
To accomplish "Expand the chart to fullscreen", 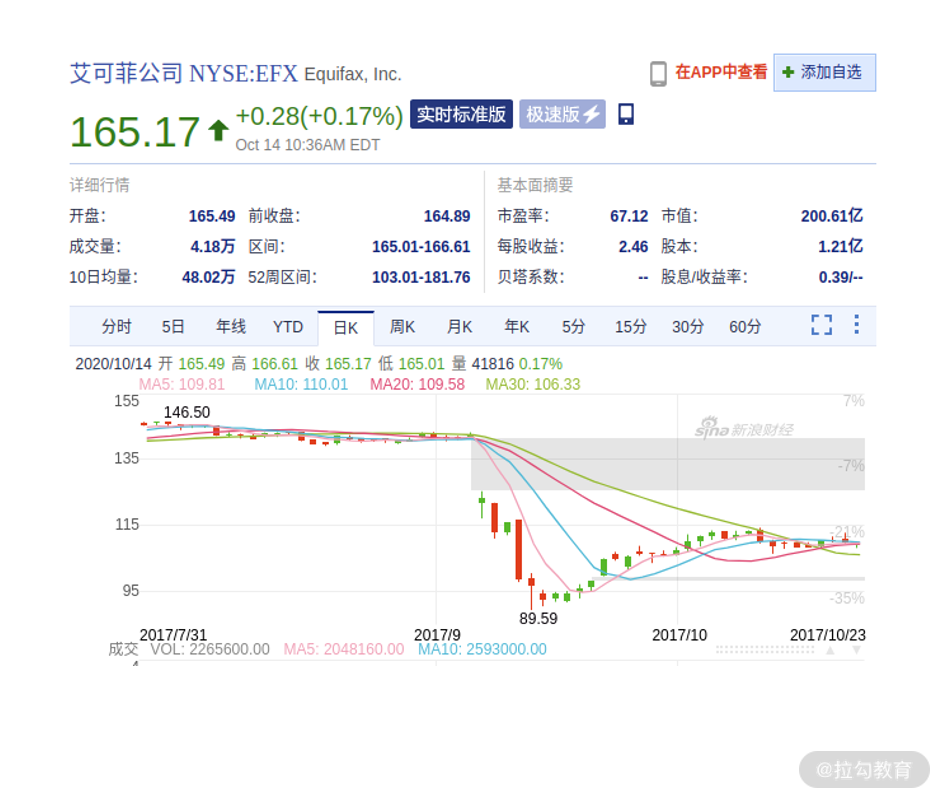I will 821,325.
